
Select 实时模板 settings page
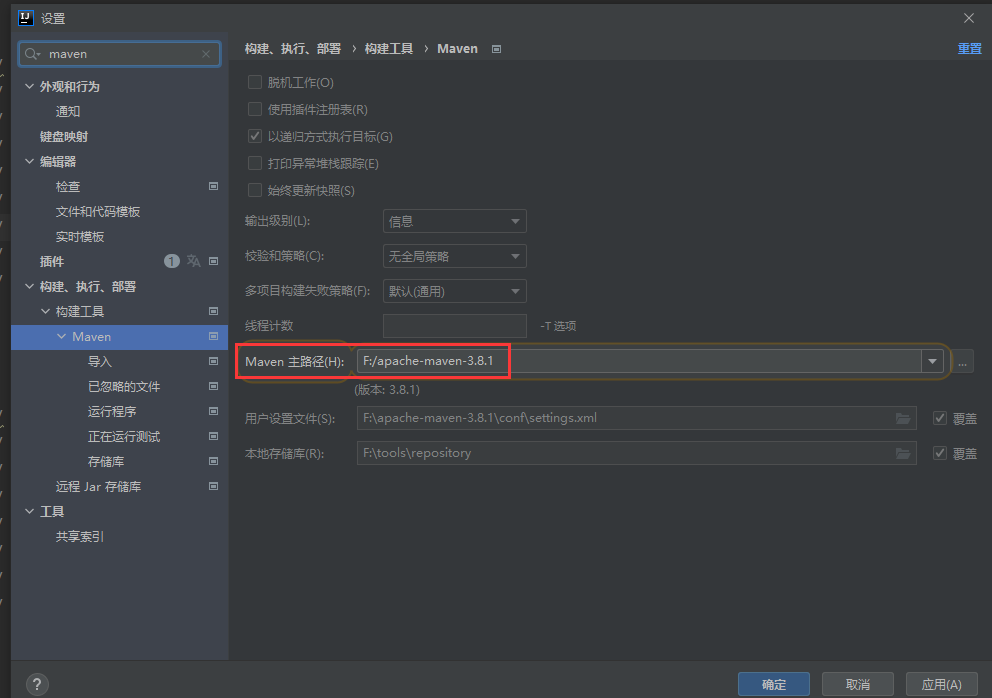[80, 237]
